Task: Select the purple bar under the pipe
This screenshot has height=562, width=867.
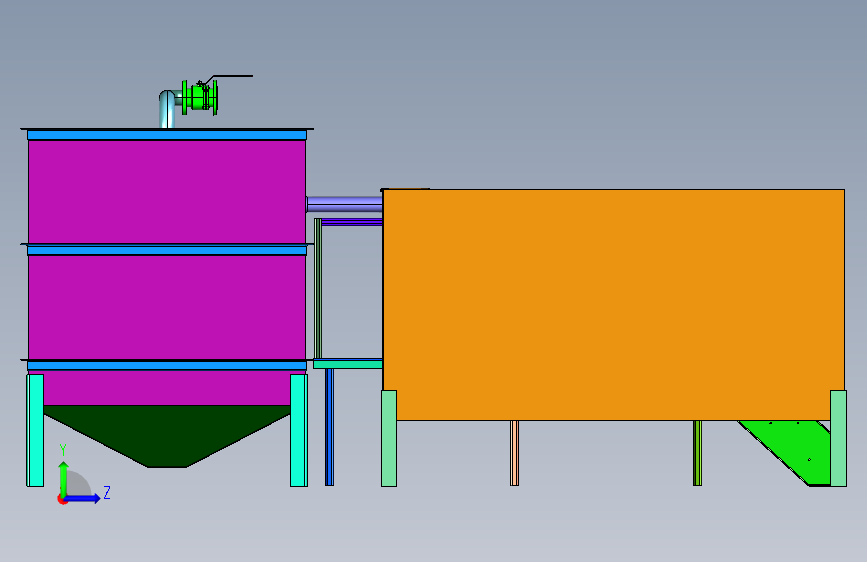Action: click(x=352, y=222)
